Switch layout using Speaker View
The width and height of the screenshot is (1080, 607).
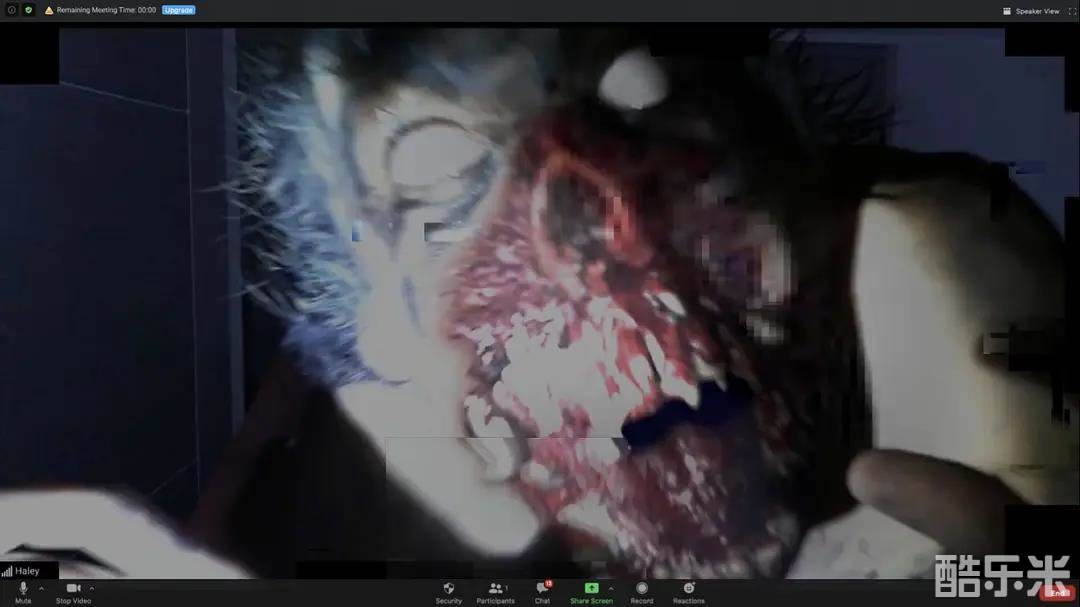[1031, 11]
